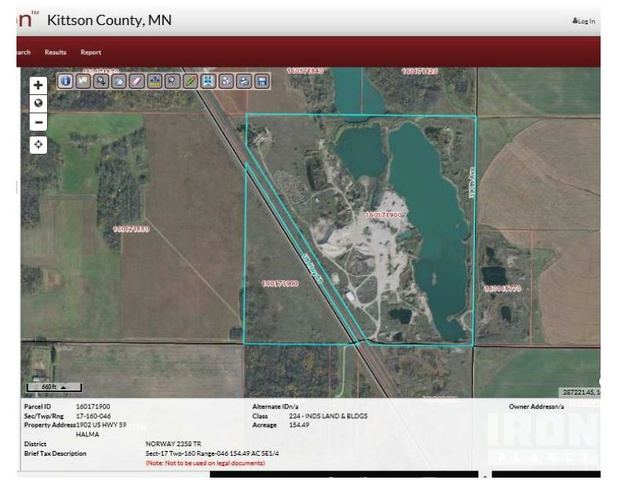
Task: Open the Report tab
Action: [91, 52]
